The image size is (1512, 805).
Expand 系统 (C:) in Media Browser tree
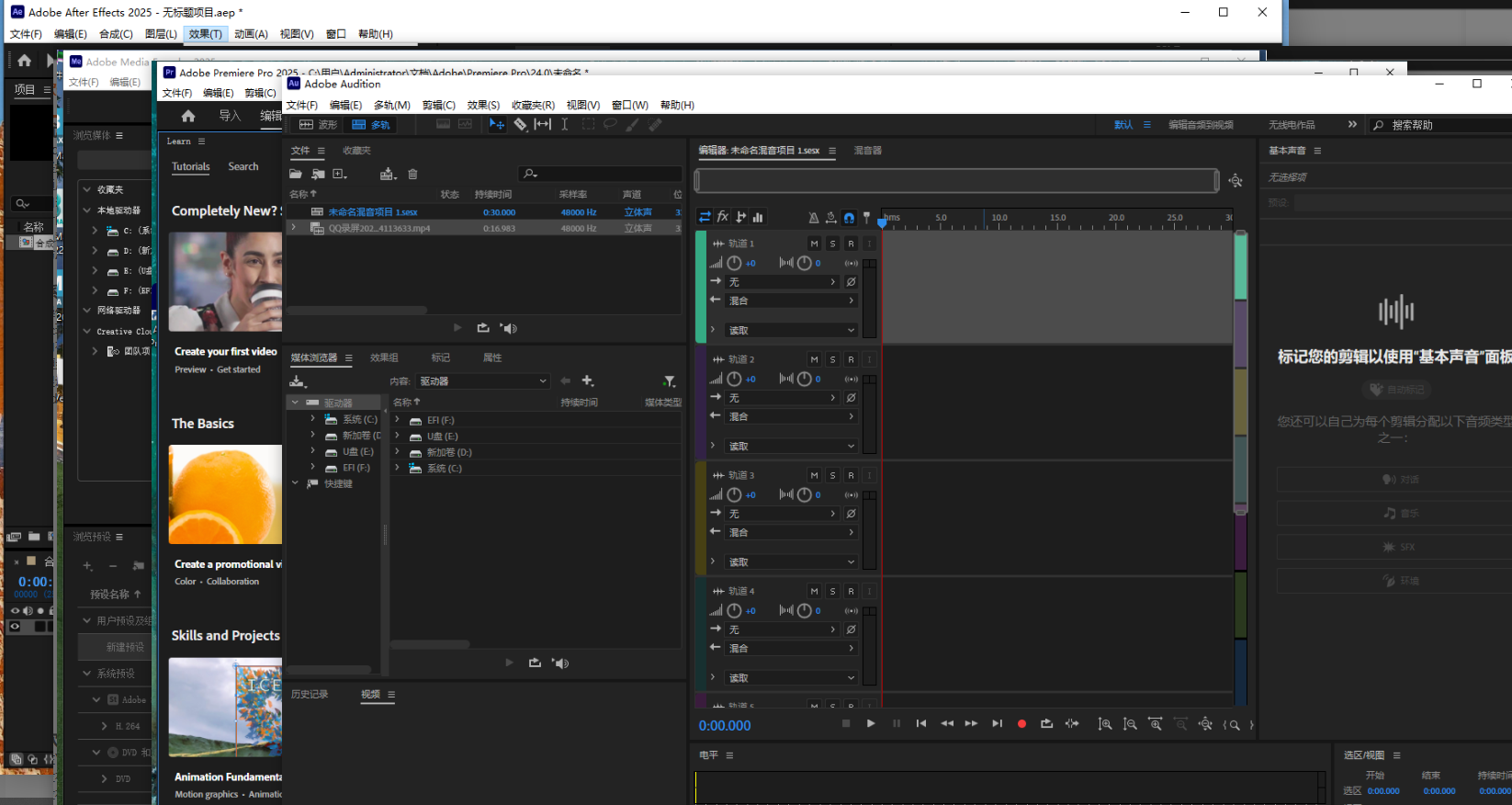coord(312,419)
